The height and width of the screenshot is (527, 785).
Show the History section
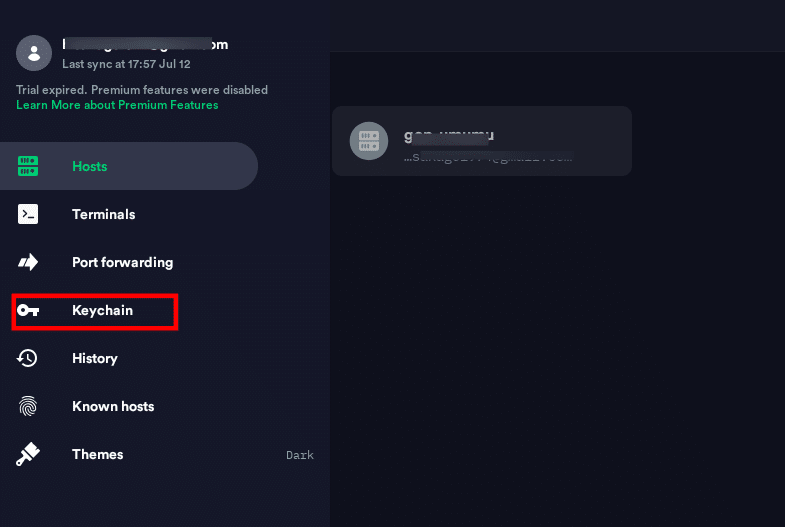click(95, 358)
